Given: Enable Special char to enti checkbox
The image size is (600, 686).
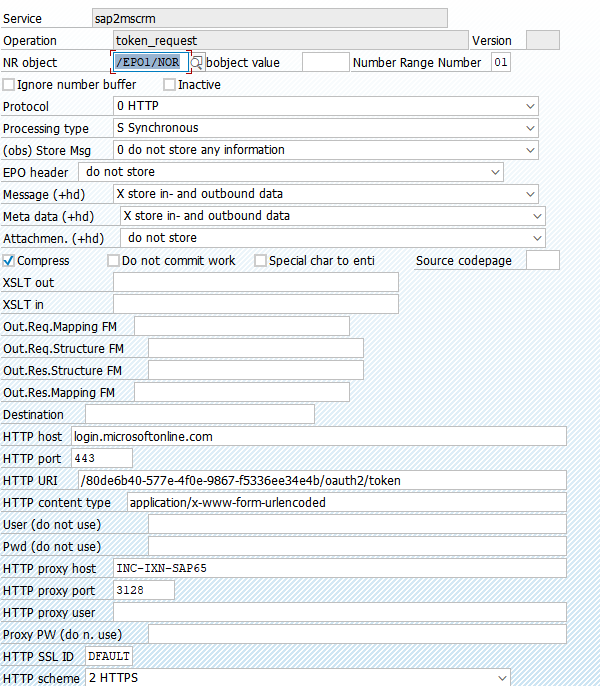Looking at the screenshot, I should point(260,261).
